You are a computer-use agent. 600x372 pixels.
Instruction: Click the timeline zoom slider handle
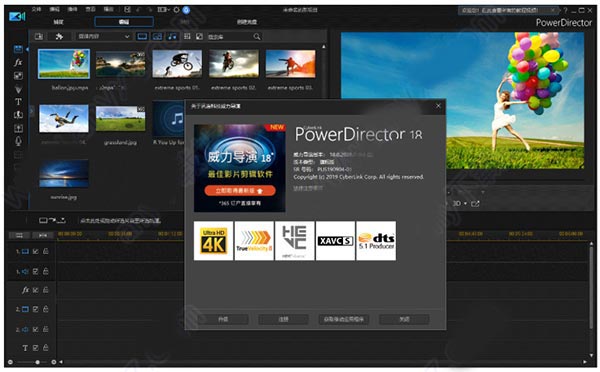click(x=38, y=362)
